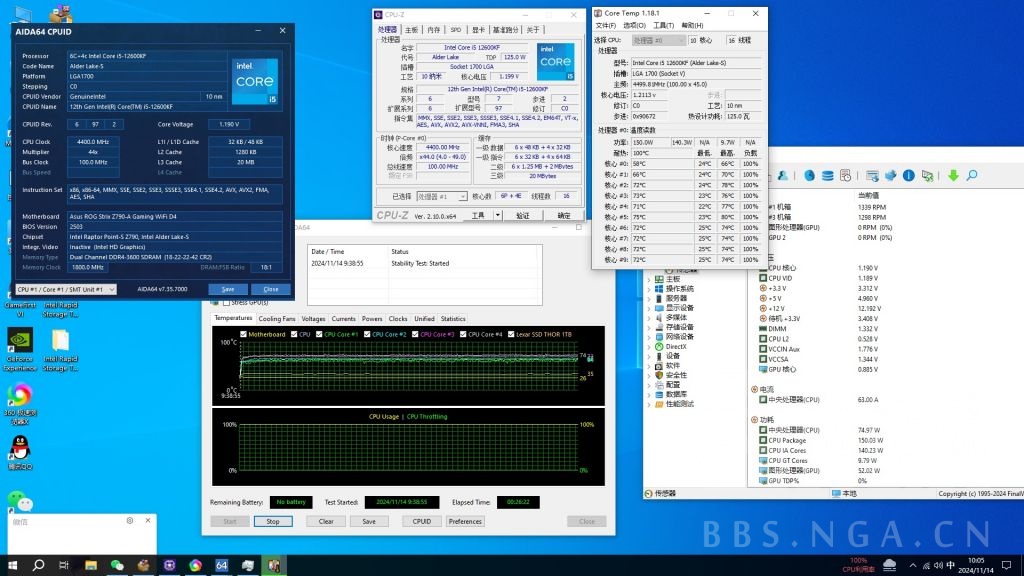Click the green download arrow in AIDA64 toolbar
Screen dimensions: 1024x576
pos(953,176)
